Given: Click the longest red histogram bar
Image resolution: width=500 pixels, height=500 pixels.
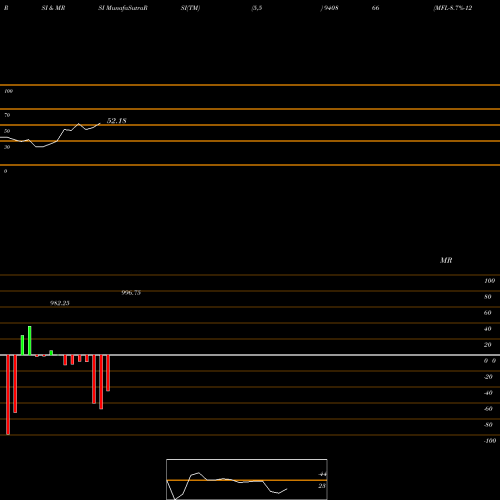Looking at the screenshot, I should click(x=8, y=395).
